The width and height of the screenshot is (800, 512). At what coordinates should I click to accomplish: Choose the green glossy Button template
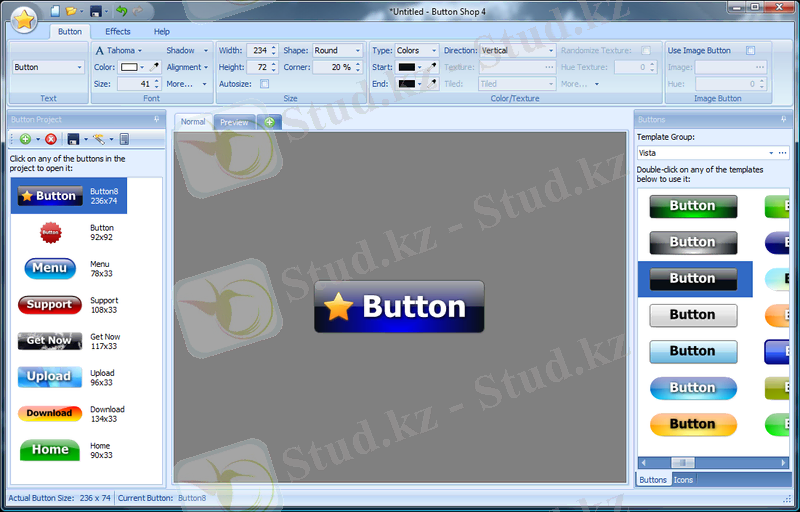[x=693, y=206]
